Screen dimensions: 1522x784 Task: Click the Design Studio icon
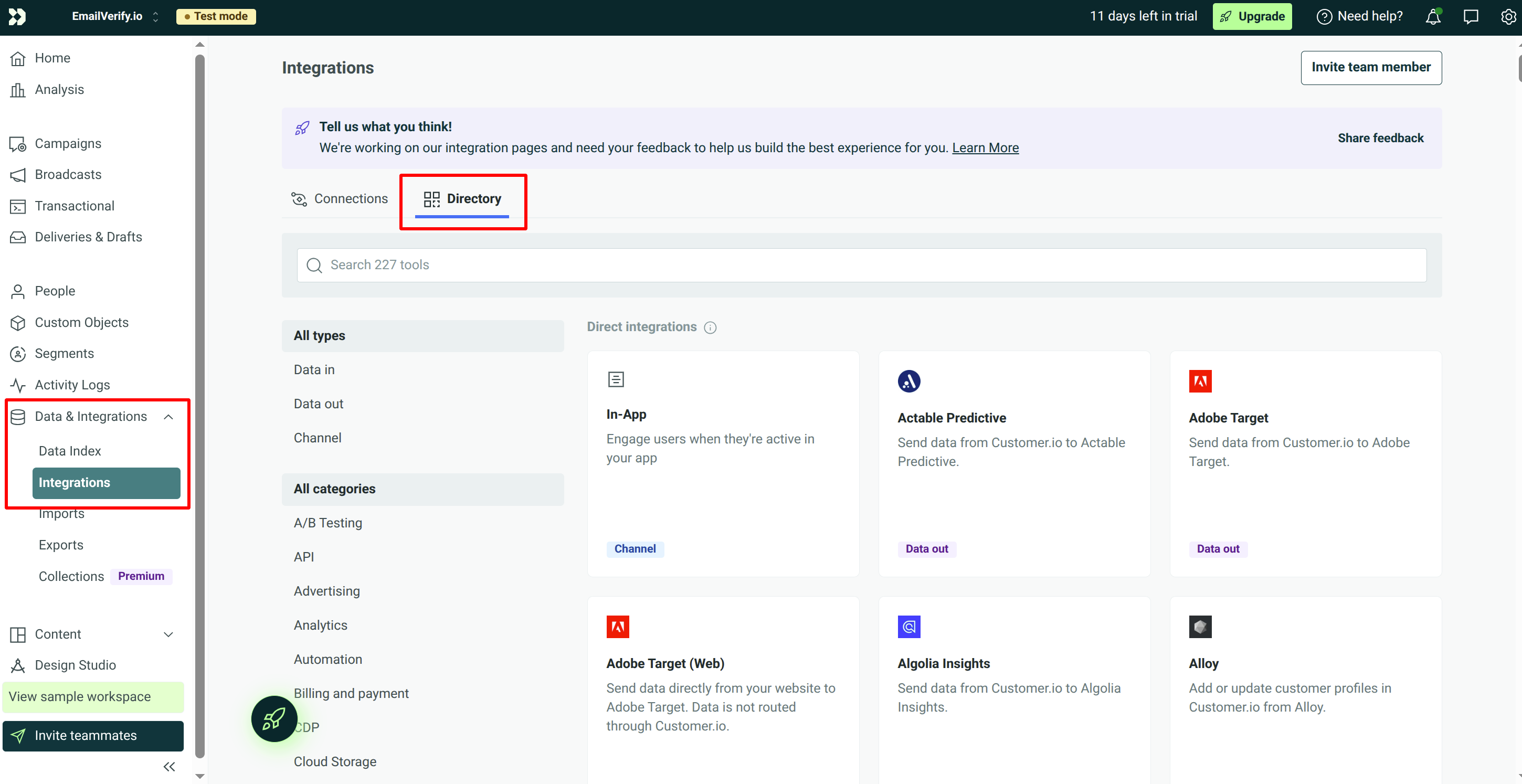click(x=18, y=665)
